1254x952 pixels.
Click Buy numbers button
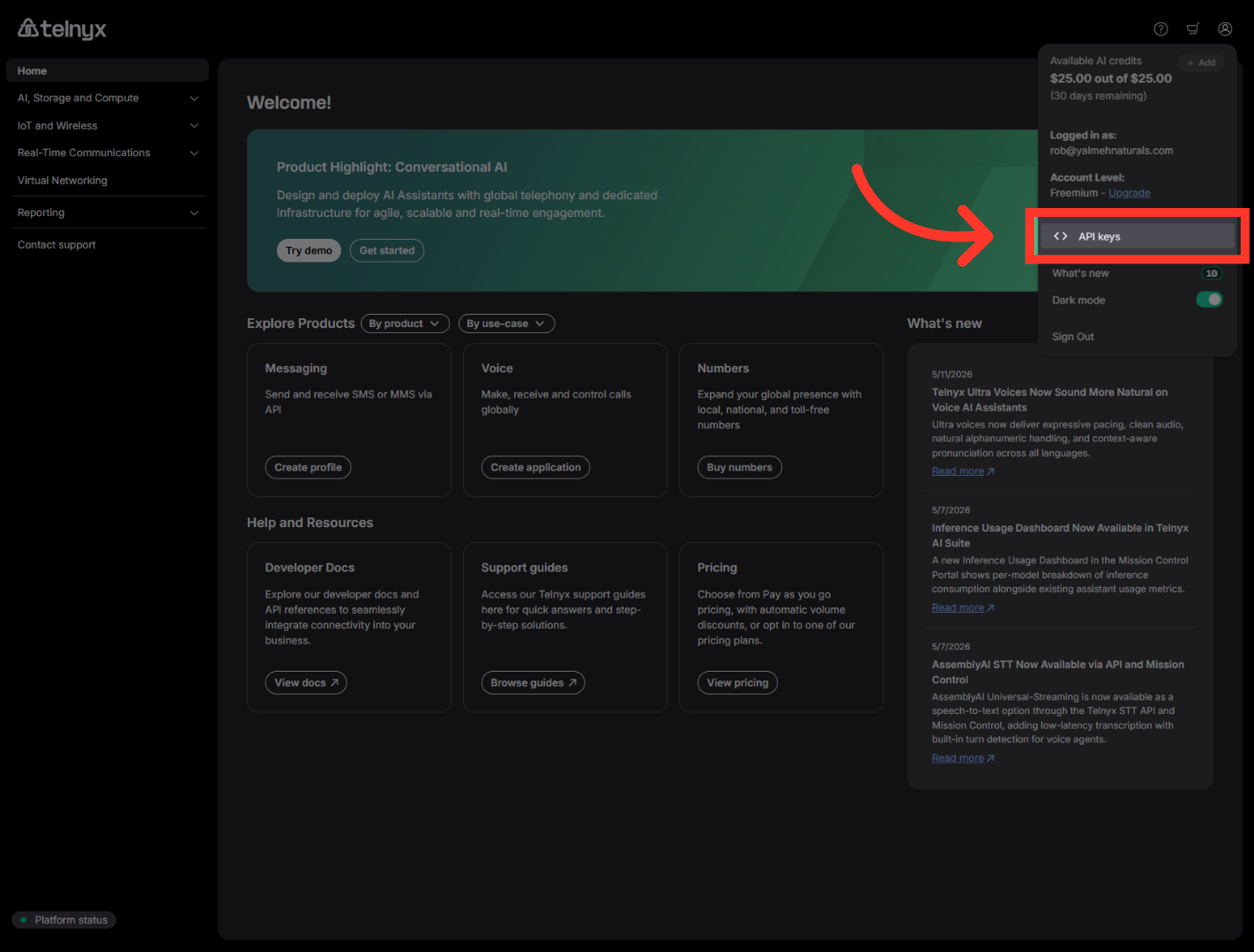tap(739, 467)
